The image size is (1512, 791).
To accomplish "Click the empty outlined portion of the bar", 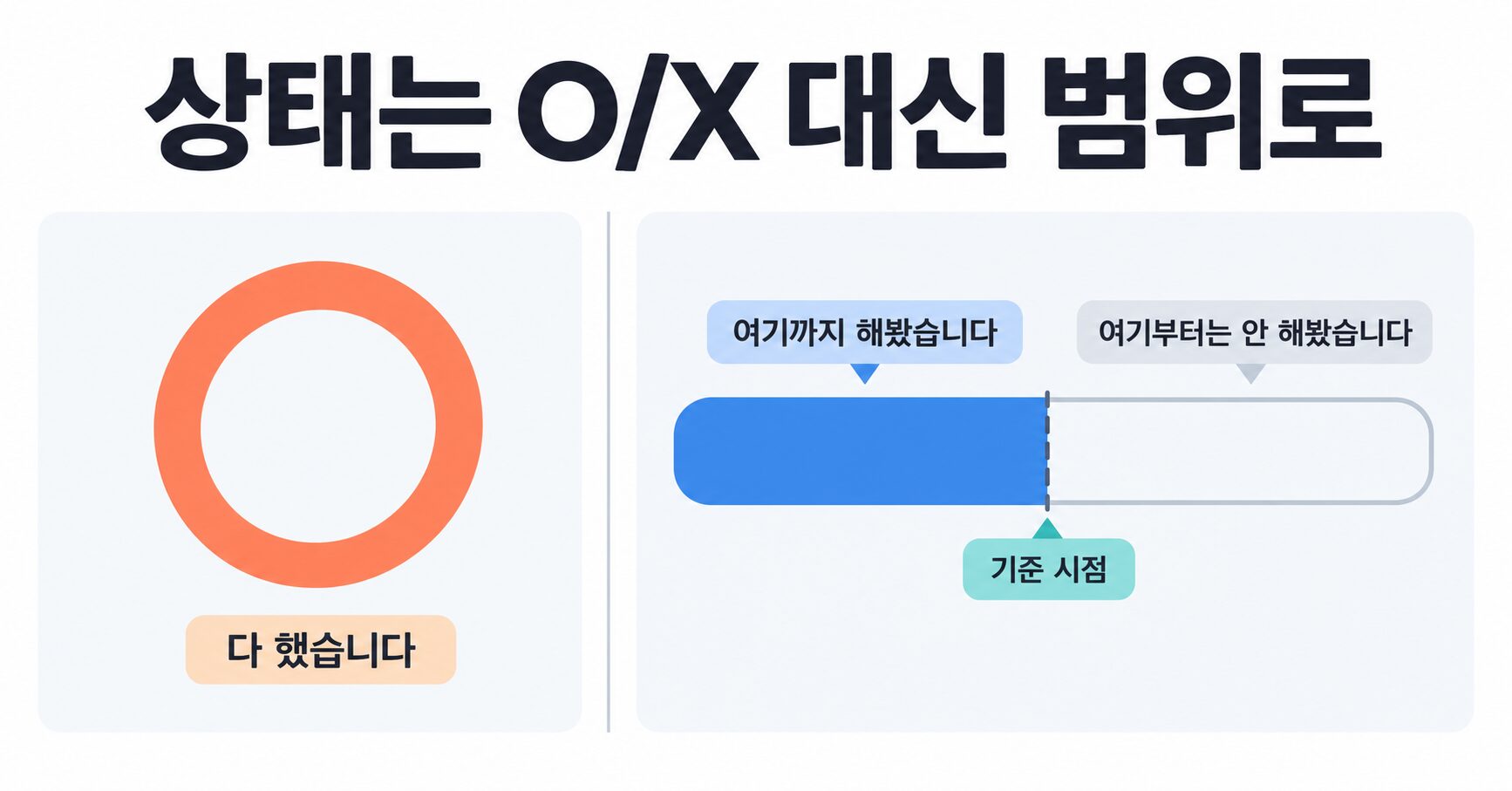I will 1239,451.
